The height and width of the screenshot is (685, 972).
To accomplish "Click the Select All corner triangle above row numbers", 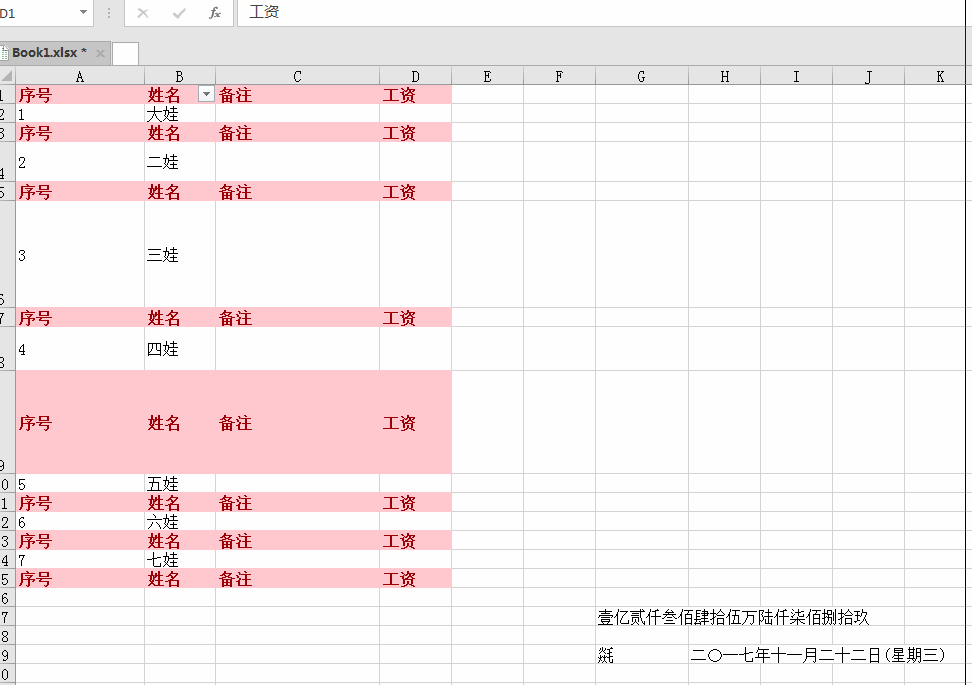I will coord(7,75).
